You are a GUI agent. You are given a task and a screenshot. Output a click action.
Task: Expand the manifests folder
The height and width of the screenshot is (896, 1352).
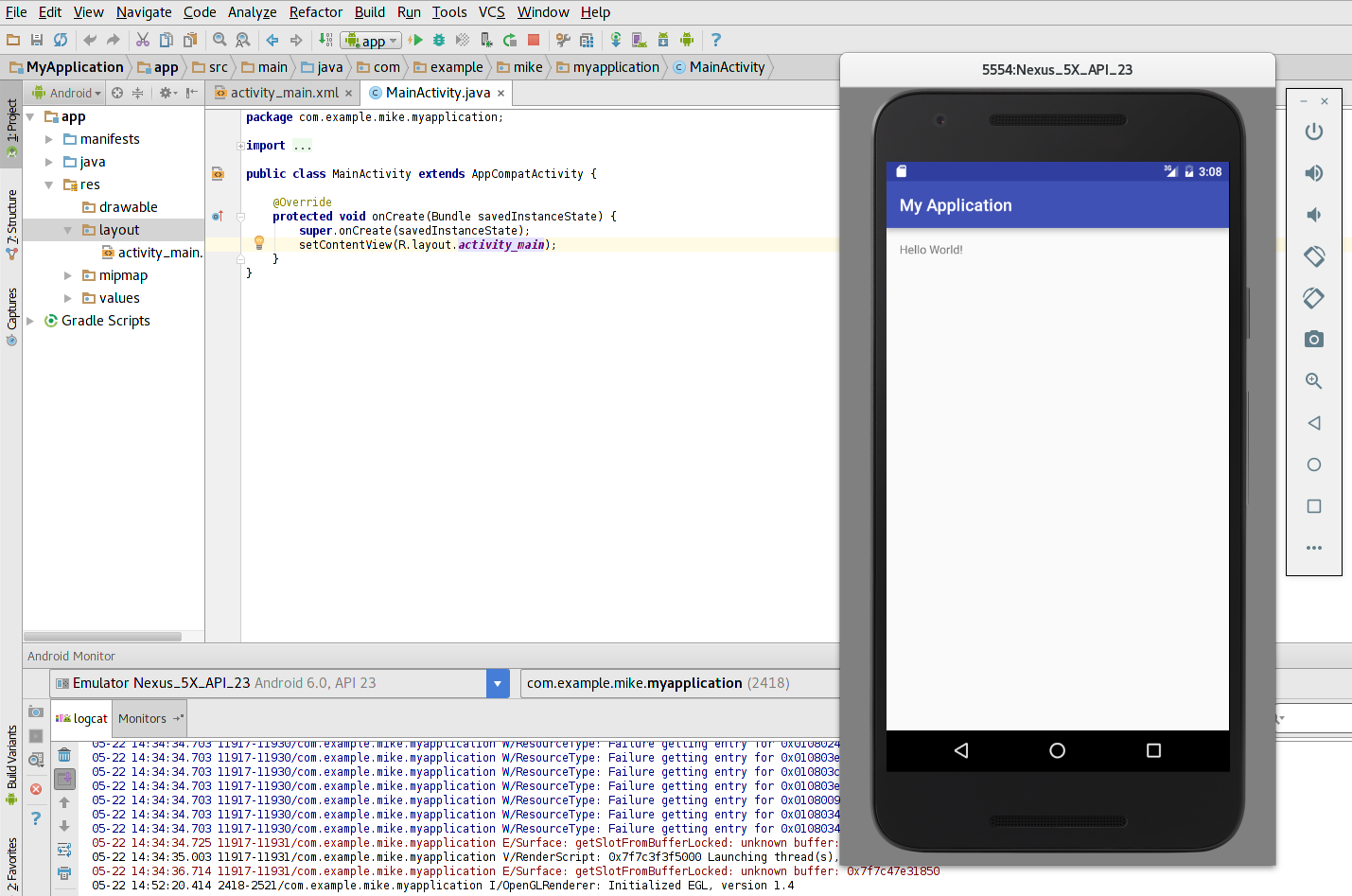49,139
